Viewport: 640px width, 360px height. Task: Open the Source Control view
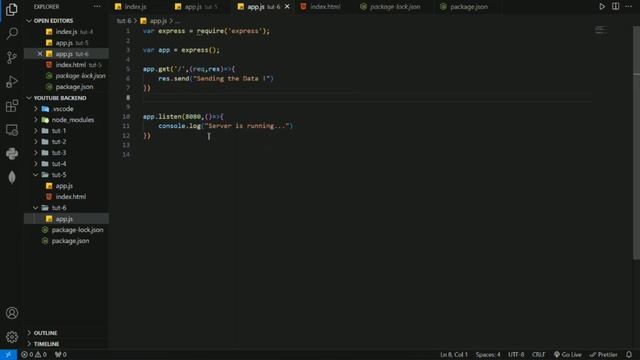(x=12, y=57)
